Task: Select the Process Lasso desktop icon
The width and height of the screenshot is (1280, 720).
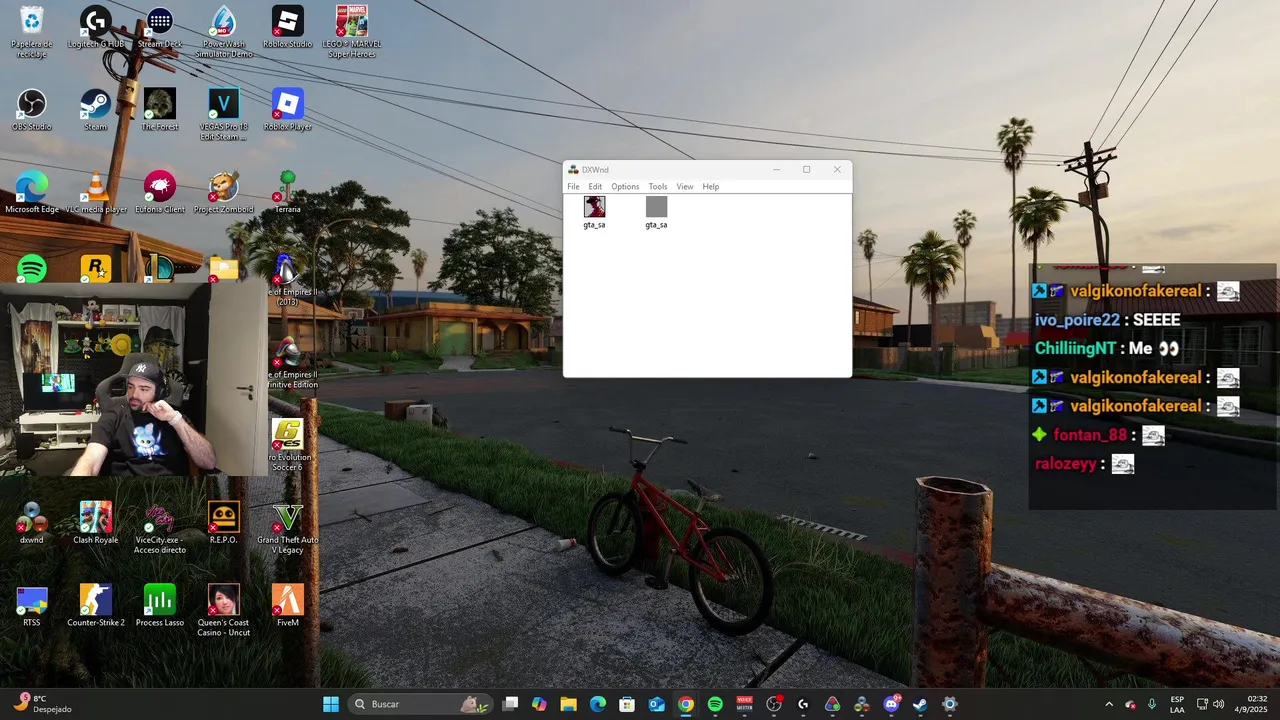Action: (160, 606)
